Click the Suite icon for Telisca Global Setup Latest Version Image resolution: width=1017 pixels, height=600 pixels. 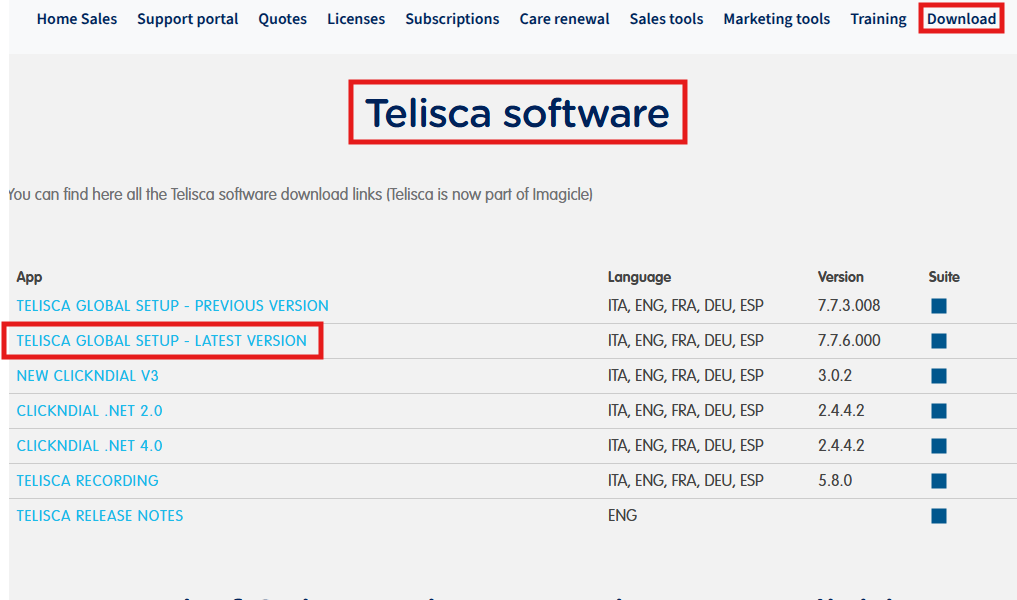click(x=938, y=341)
